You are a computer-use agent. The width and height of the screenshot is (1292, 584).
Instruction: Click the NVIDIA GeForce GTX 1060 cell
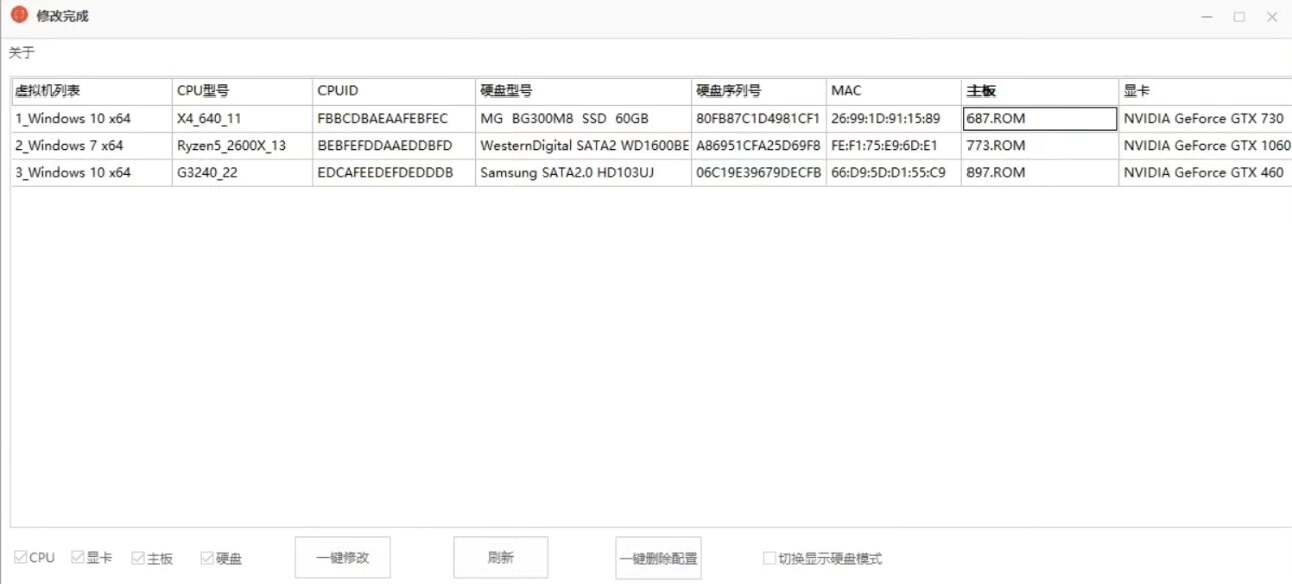coord(1205,145)
